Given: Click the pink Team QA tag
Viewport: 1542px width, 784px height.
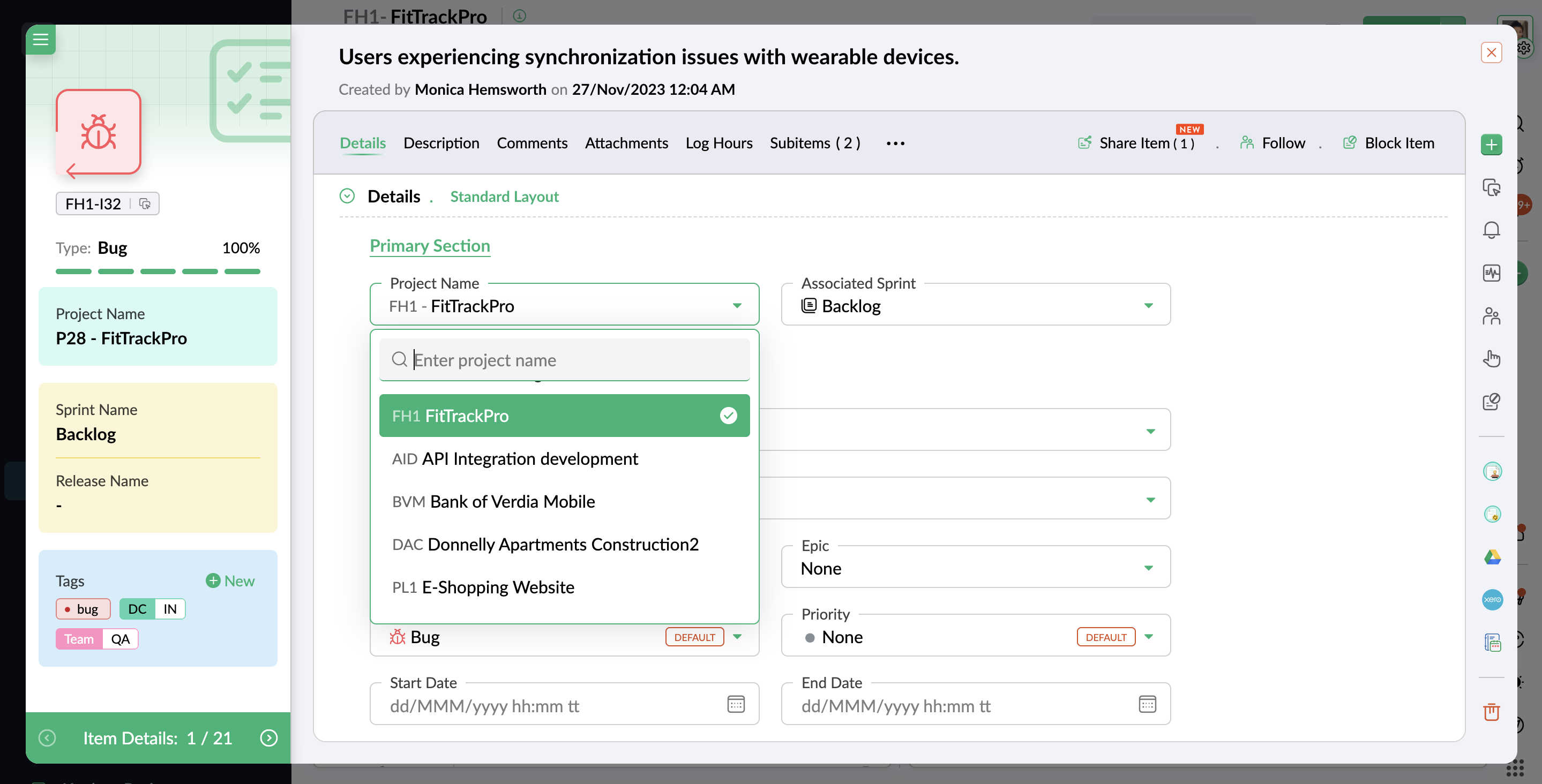Looking at the screenshot, I should tap(97, 638).
